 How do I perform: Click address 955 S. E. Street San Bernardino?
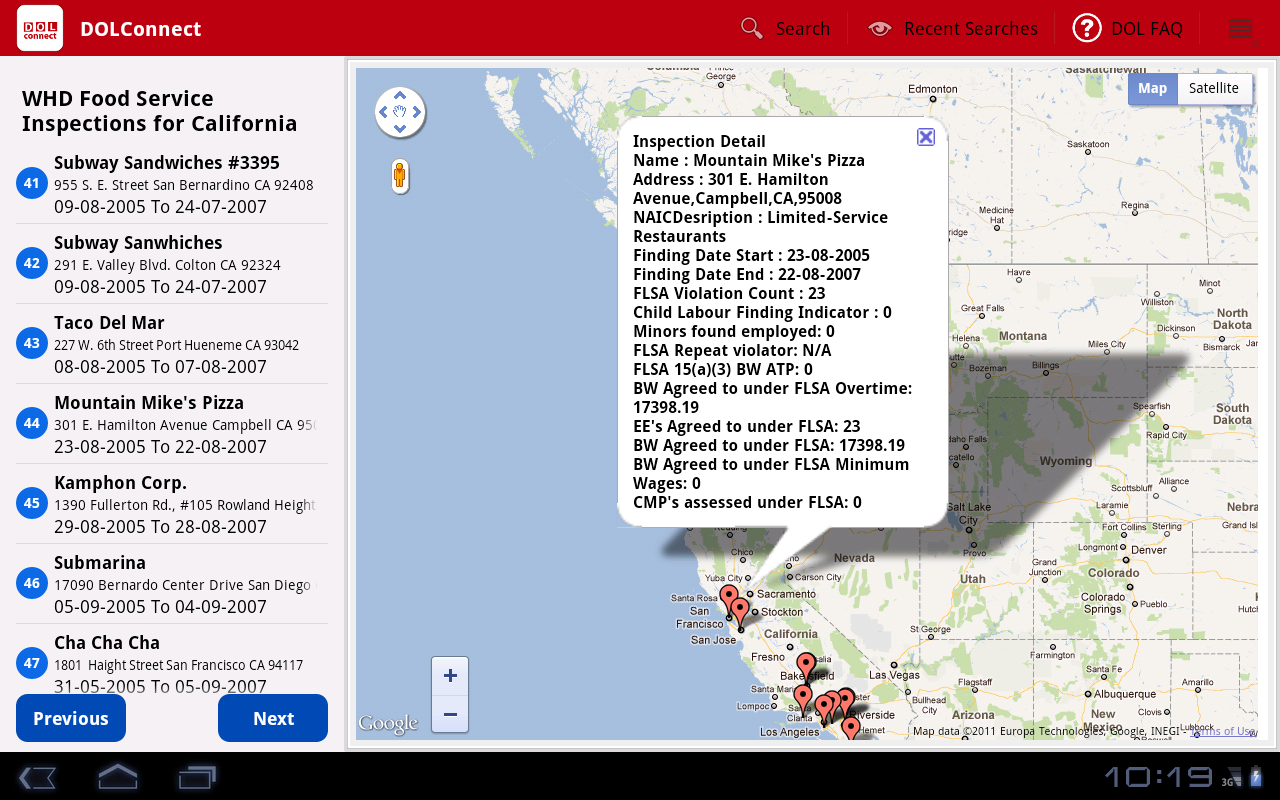184,185
